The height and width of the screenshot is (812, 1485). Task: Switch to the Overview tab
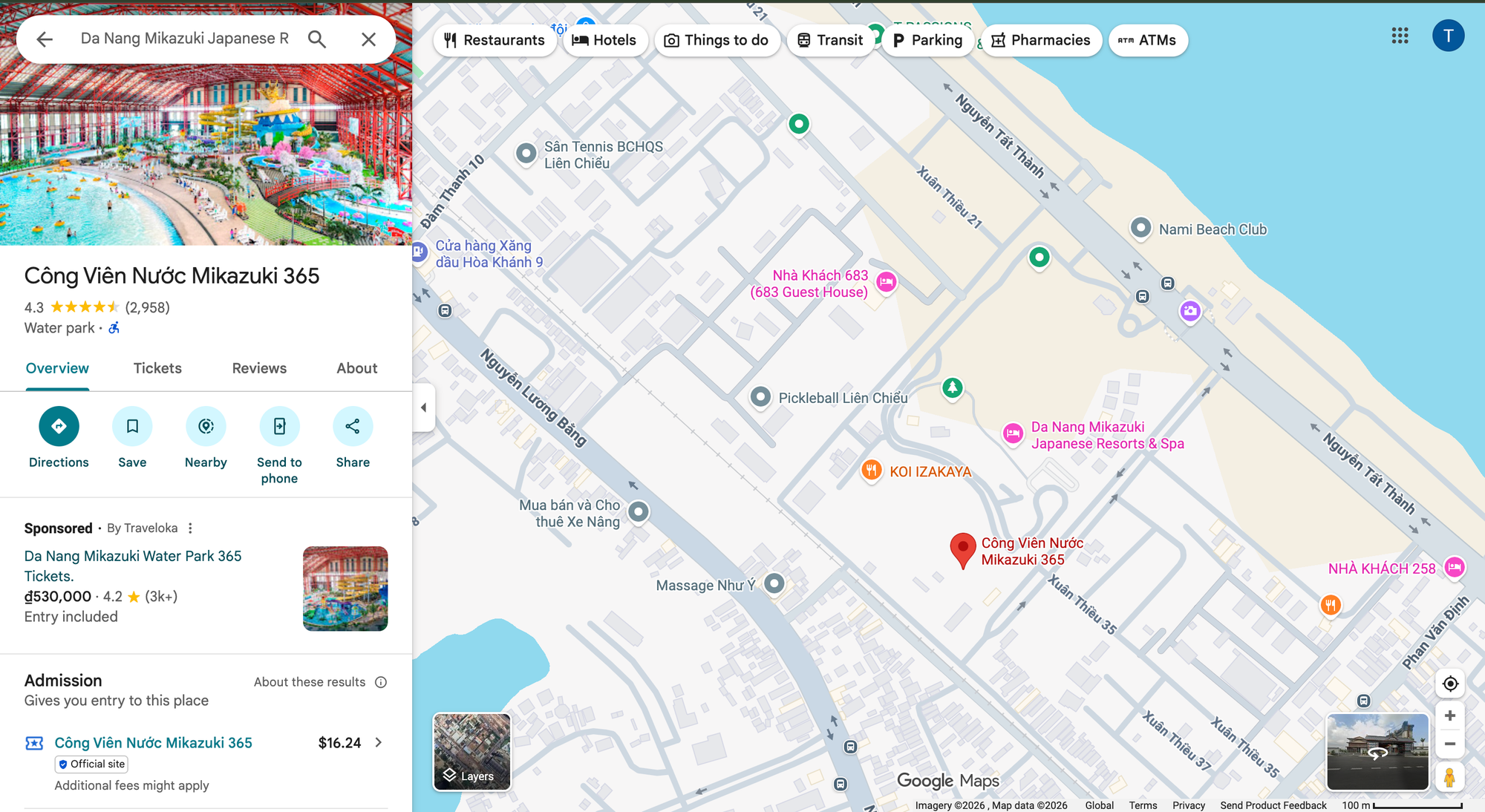click(57, 368)
